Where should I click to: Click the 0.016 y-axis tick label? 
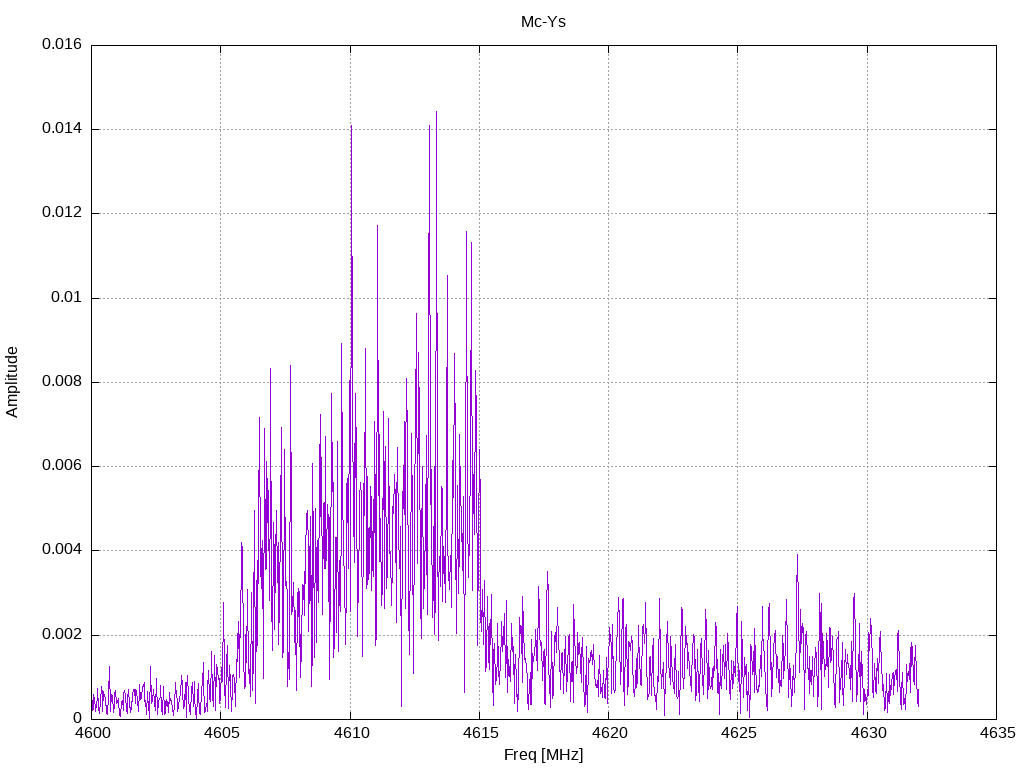tap(62, 45)
